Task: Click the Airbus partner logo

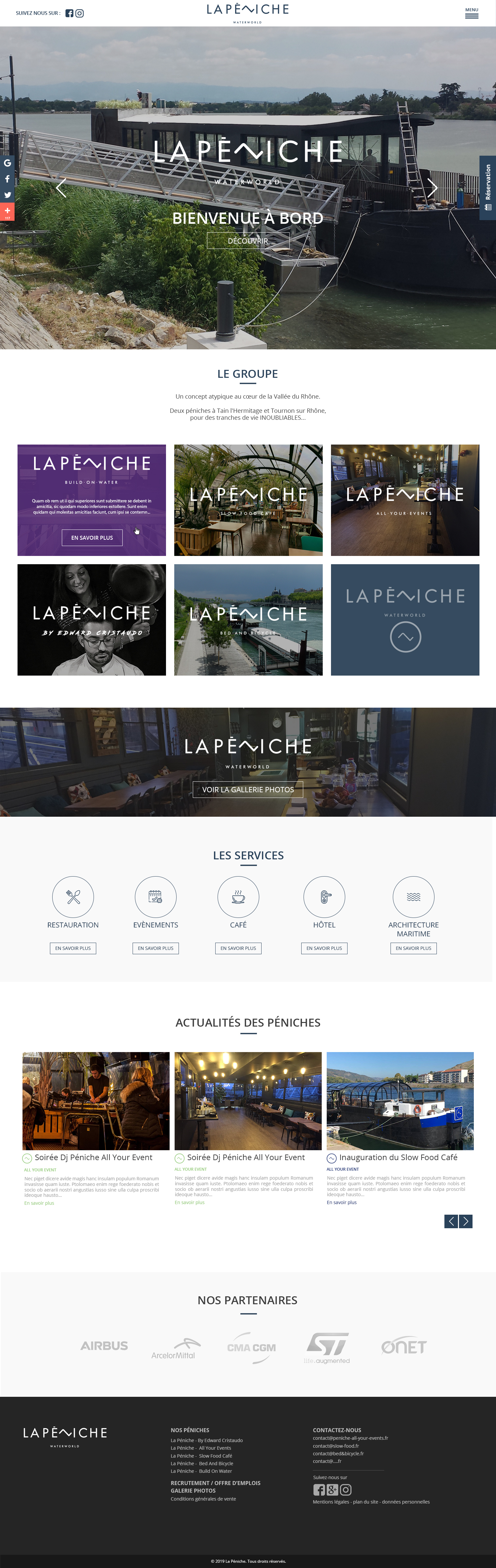Action: [x=104, y=1346]
